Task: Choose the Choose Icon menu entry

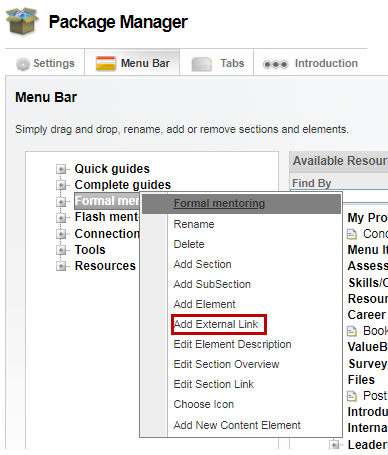Action: pyautogui.click(x=204, y=404)
